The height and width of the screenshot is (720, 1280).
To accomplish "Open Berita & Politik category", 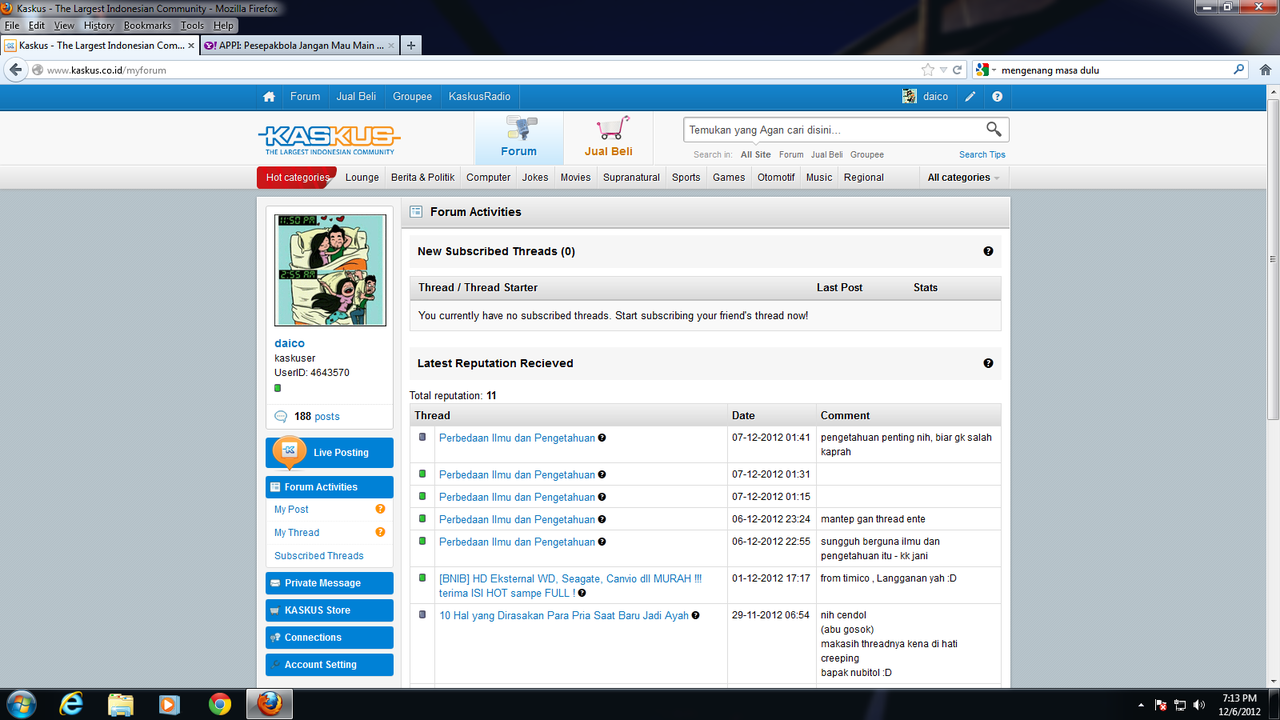I will pos(423,177).
